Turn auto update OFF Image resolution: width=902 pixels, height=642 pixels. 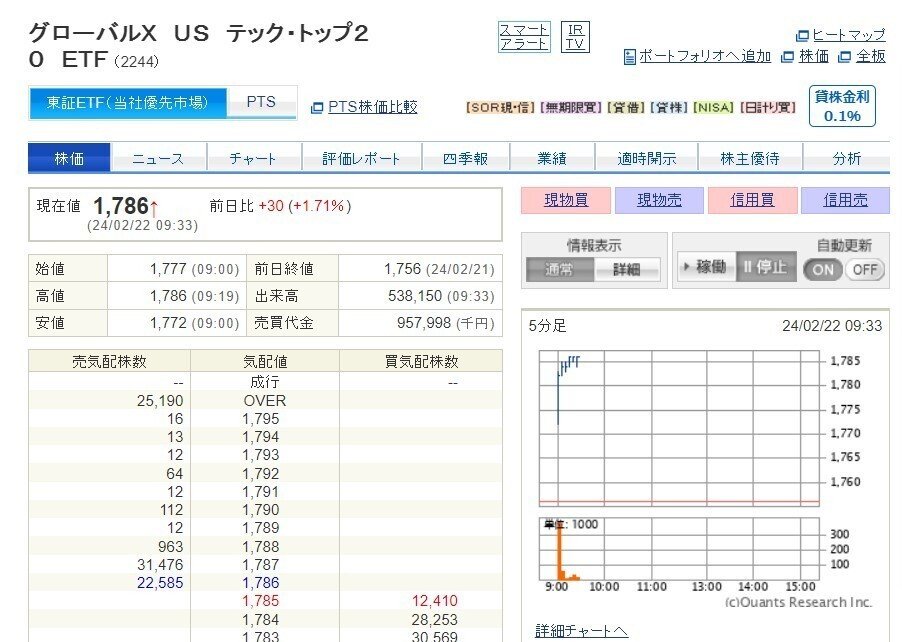(x=865, y=270)
